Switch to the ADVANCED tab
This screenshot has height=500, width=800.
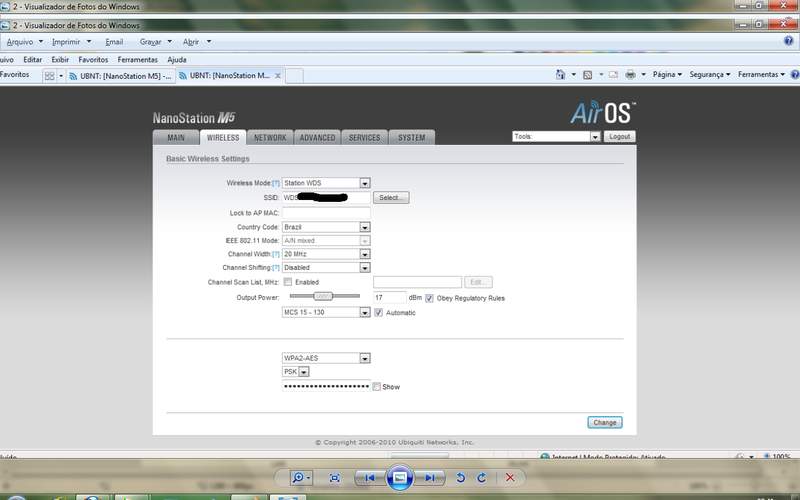pyautogui.click(x=317, y=138)
